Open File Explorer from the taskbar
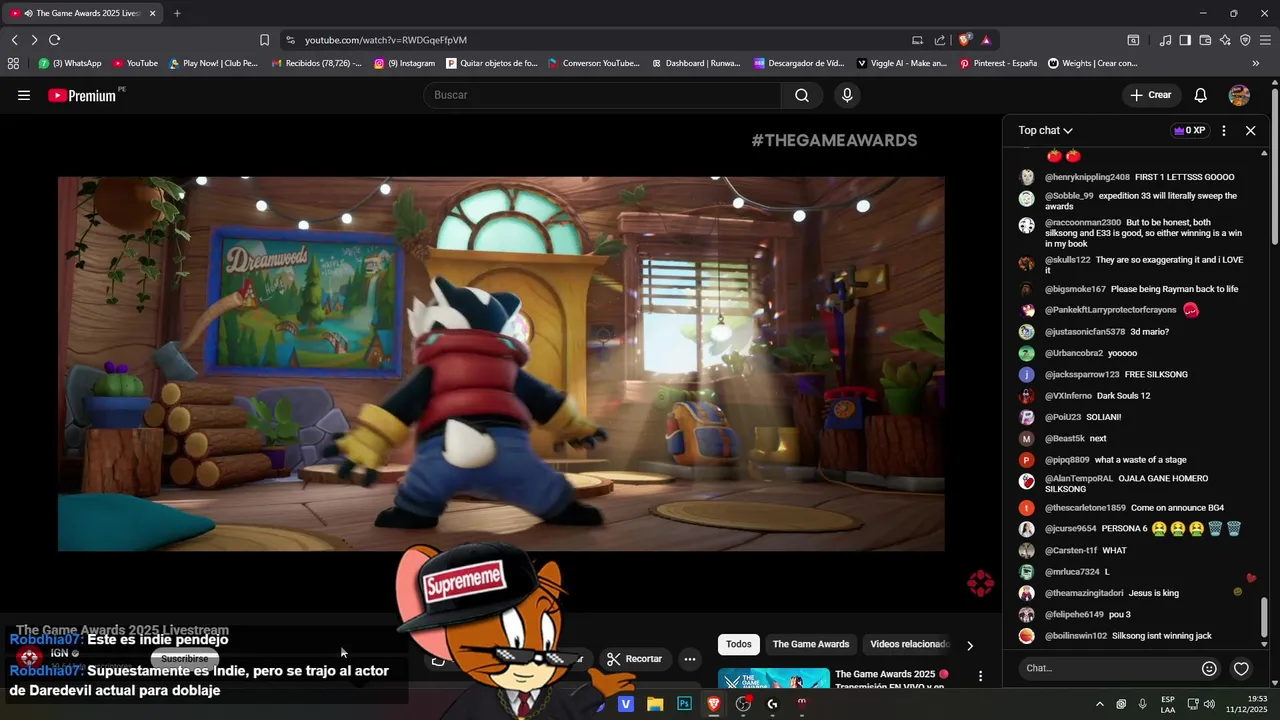The height and width of the screenshot is (720, 1280). 655,704
